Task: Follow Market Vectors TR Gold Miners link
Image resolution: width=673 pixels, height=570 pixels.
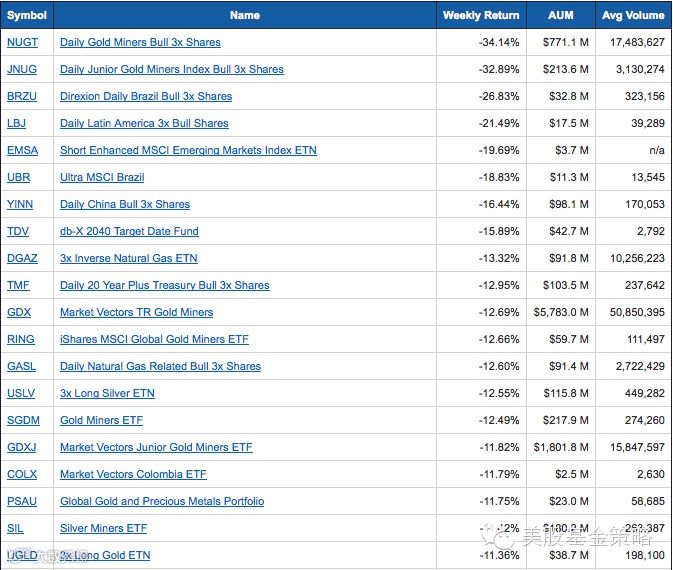Action: tap(136, 312)
